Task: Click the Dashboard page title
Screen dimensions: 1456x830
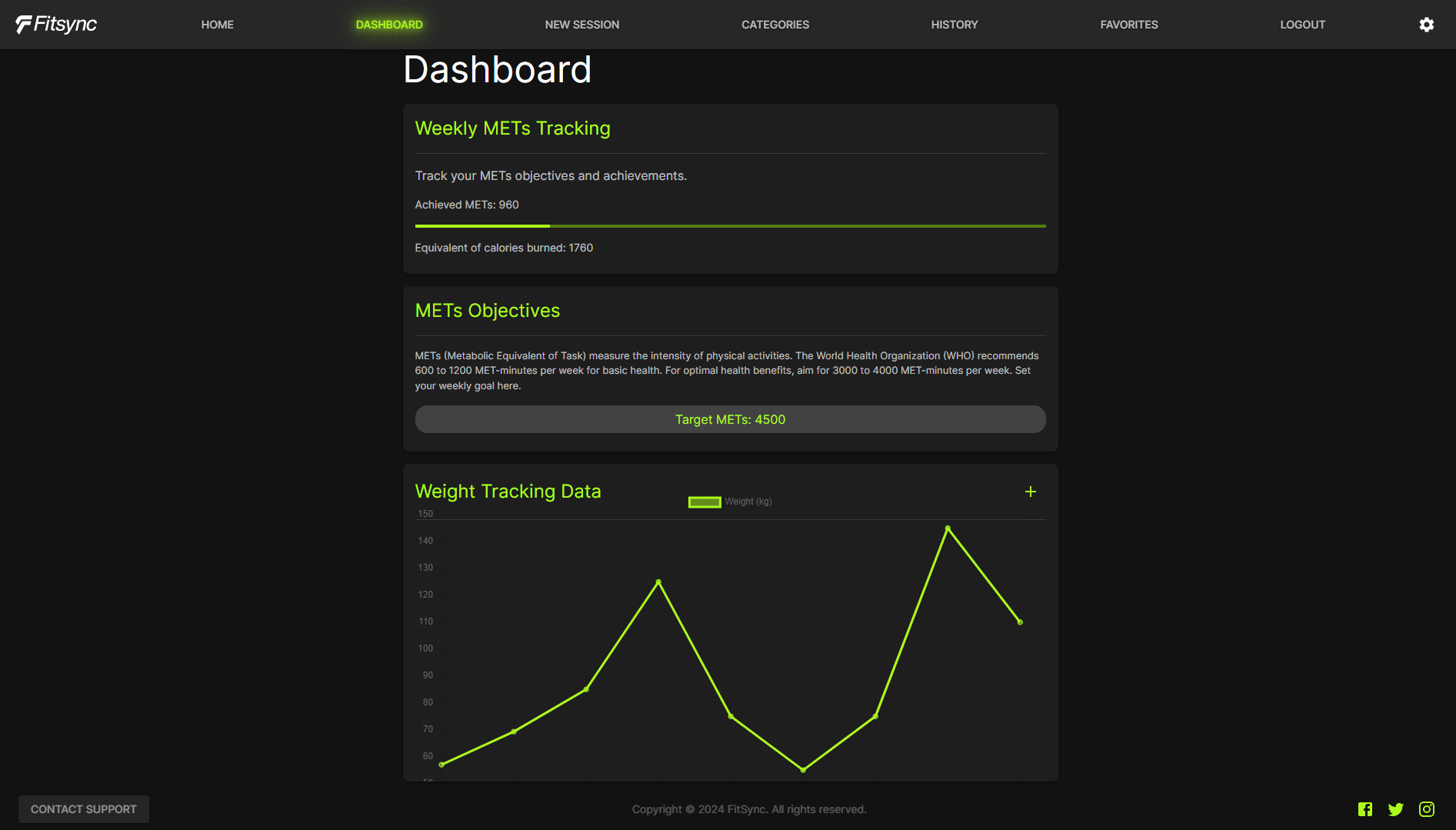Action: coord(498,69)
